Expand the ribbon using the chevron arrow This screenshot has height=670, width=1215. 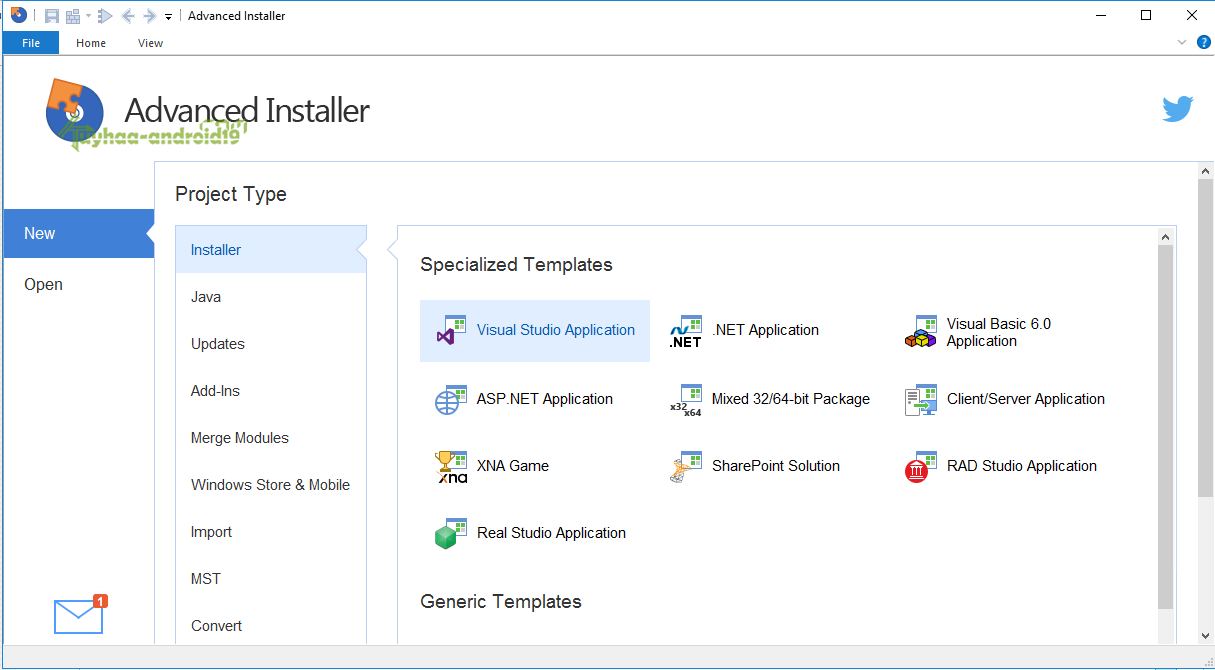pos(1182,42)
